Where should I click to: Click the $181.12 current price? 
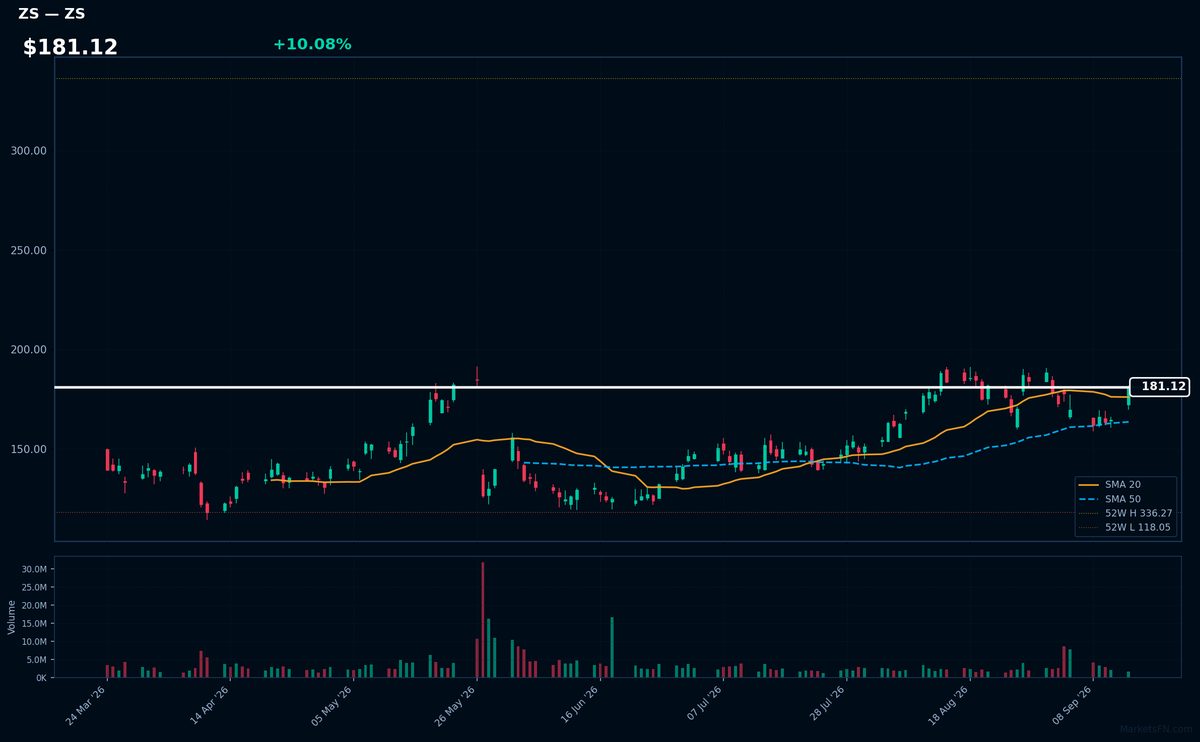tap(70, 47)
